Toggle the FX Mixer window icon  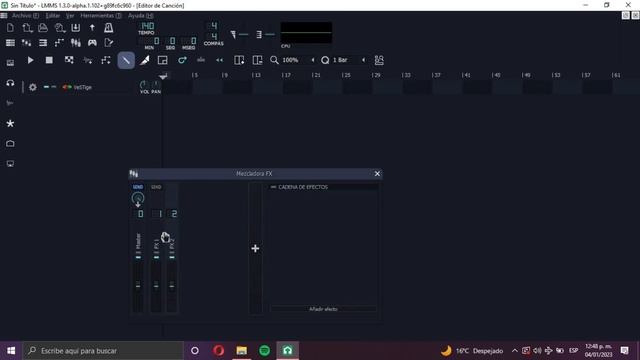(76, 42)
